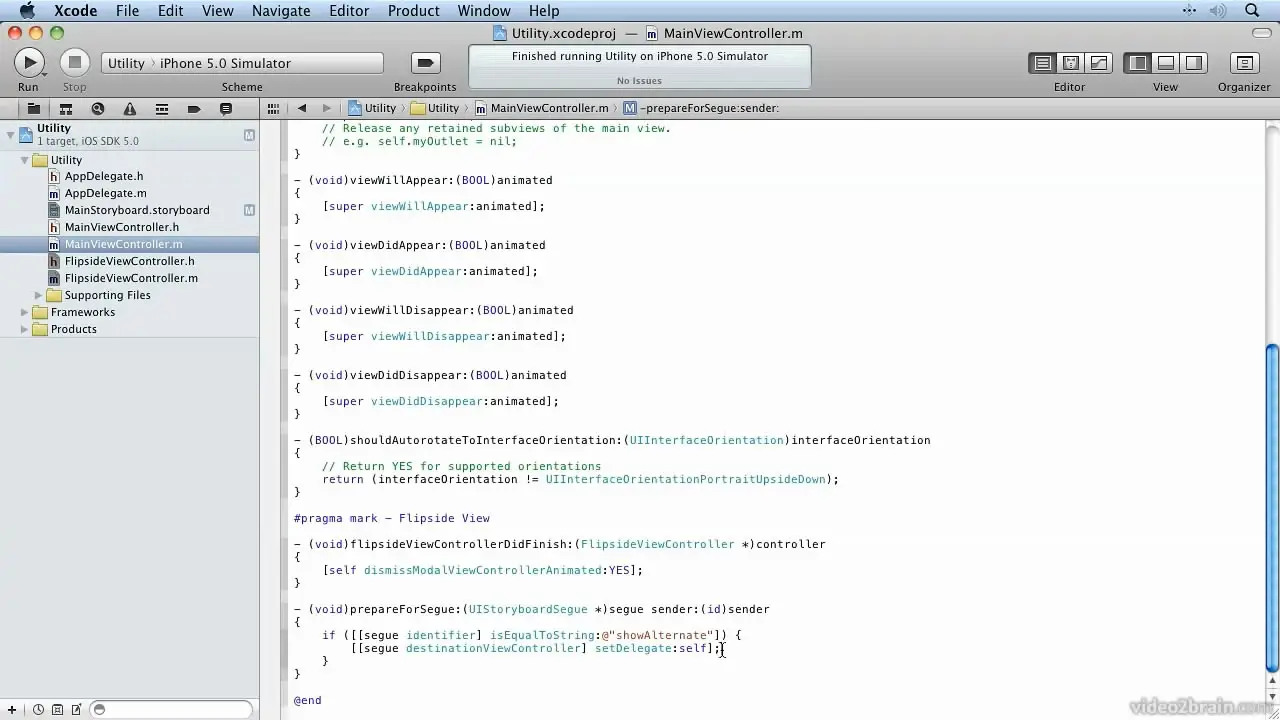Viewport: 1280px width, 720px height.
Task: Toggle the Navigator pane view button
Action: tap(1138, 63)
